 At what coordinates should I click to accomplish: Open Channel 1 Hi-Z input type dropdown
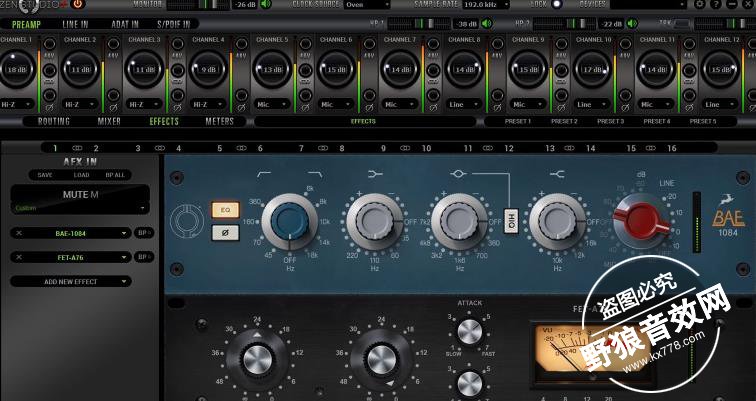(x=17, y=104)
